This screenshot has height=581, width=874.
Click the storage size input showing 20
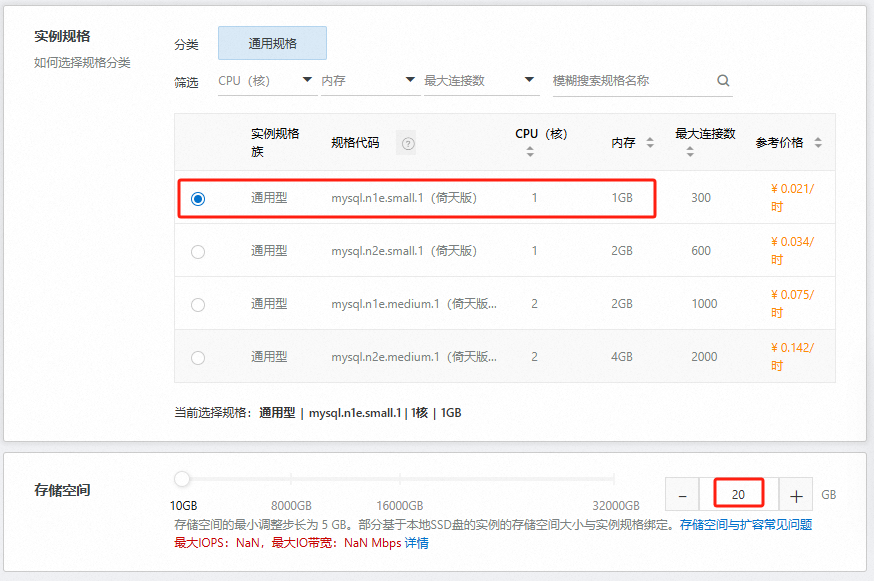(739, 495)
